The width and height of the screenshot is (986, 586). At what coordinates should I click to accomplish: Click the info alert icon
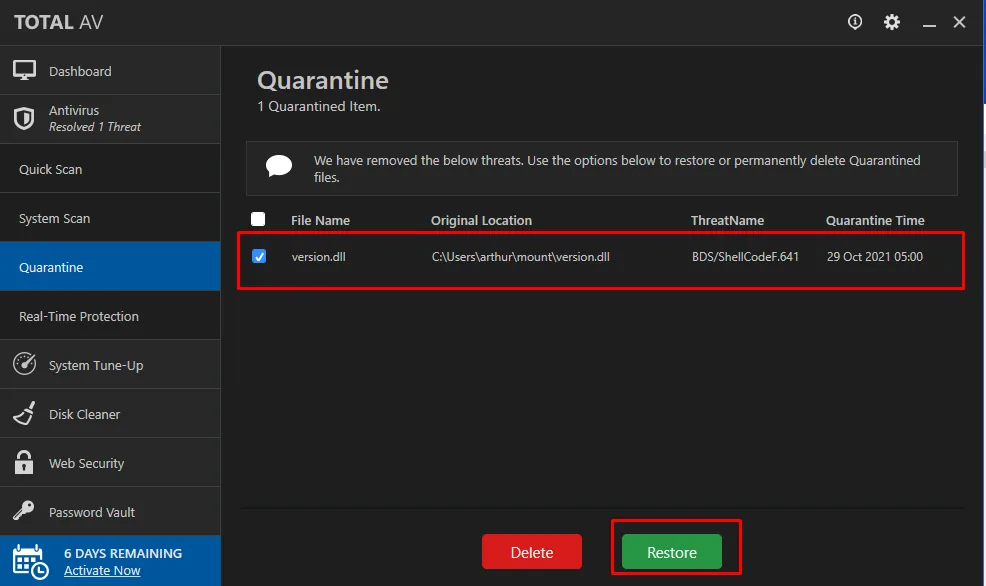[x=855, y=22]
